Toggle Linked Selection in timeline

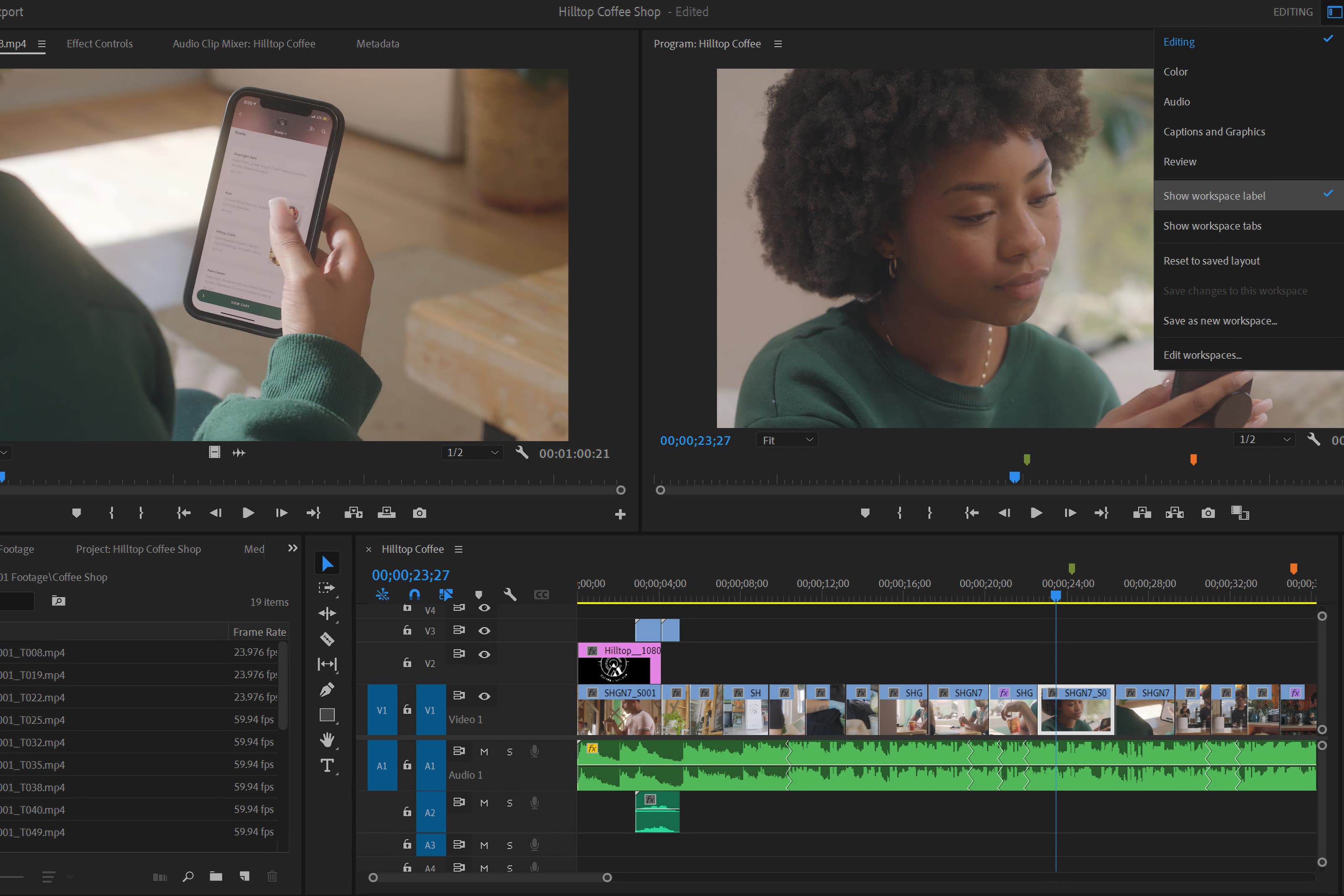[446, 595]
